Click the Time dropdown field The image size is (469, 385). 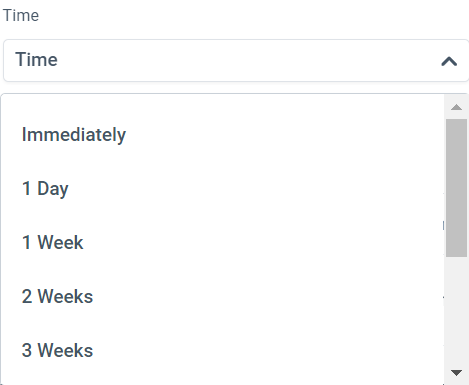(x=236, y=60)
